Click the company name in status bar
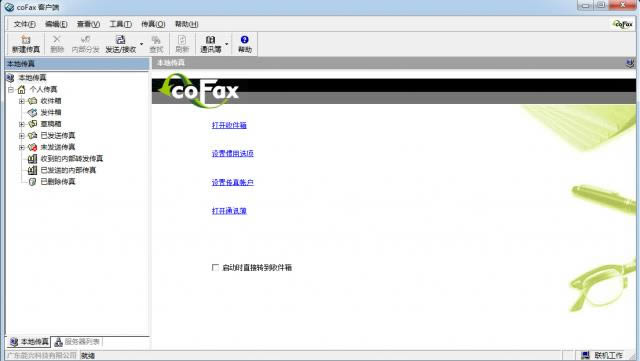Image resolution: width=640 pixels, height=361 pixels. pyautogui.click(x=42, y=356)
